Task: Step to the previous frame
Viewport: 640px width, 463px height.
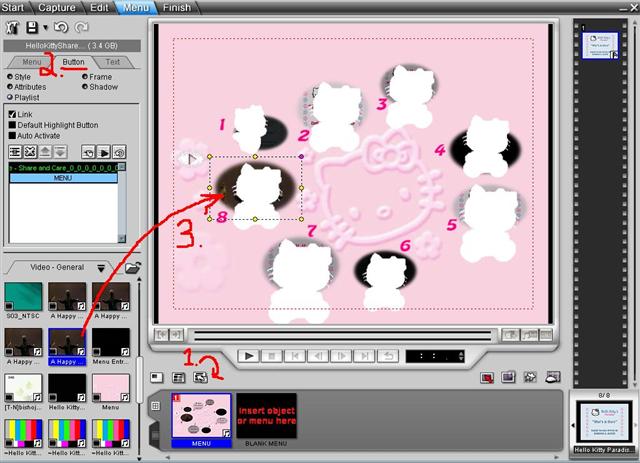Action: click(318, 356)
